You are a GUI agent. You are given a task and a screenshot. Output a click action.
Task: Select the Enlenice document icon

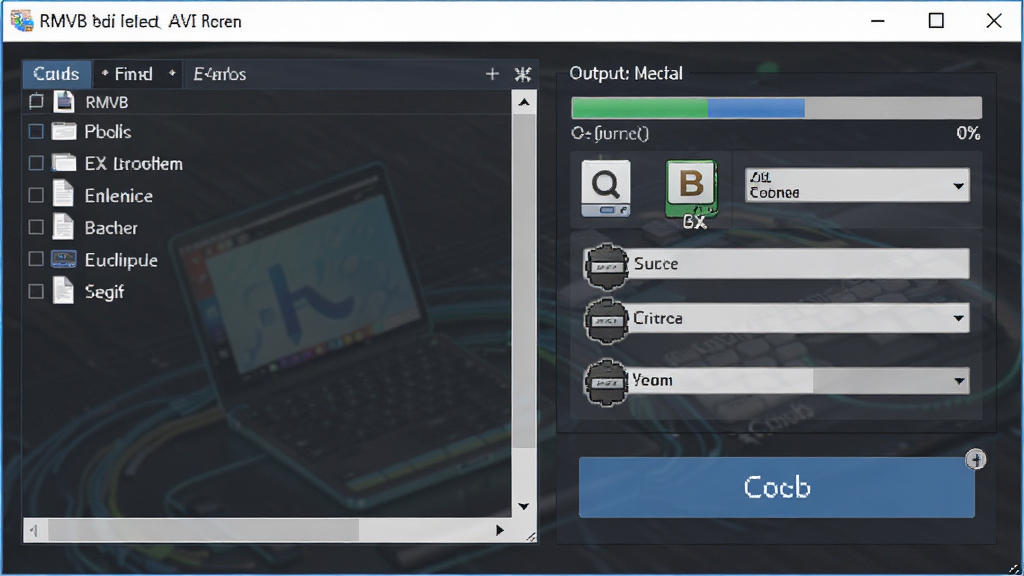point(63,195)
